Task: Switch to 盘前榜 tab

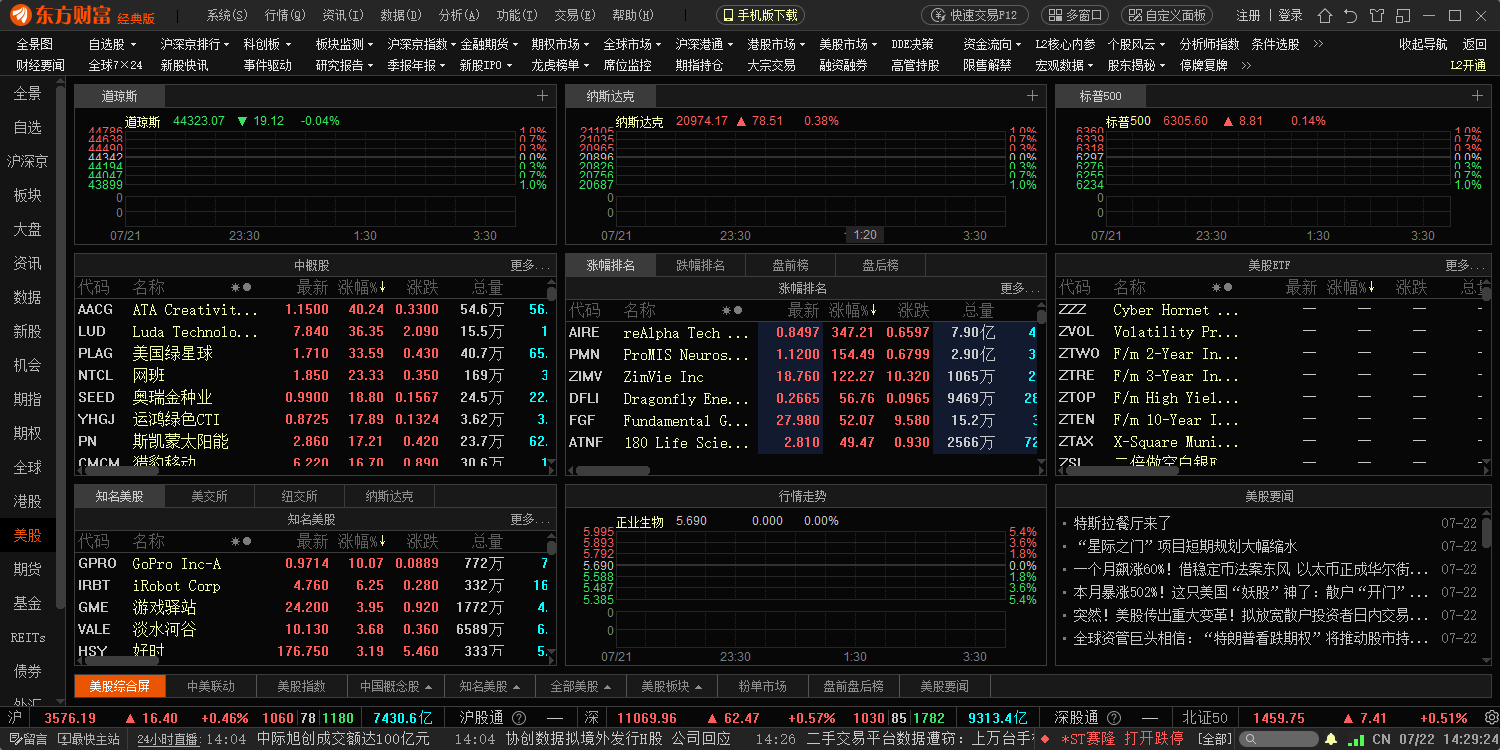Action: coord(791,265)
